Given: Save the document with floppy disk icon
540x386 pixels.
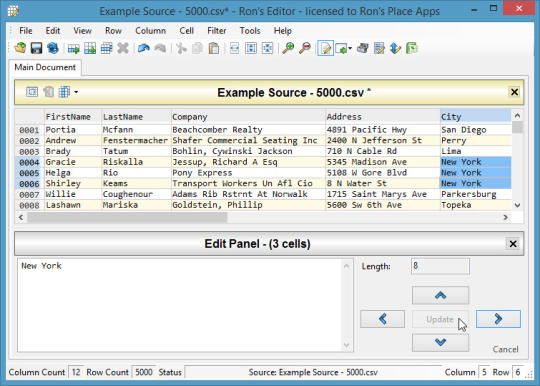Looking at the screenshot, I should [36, 48].
